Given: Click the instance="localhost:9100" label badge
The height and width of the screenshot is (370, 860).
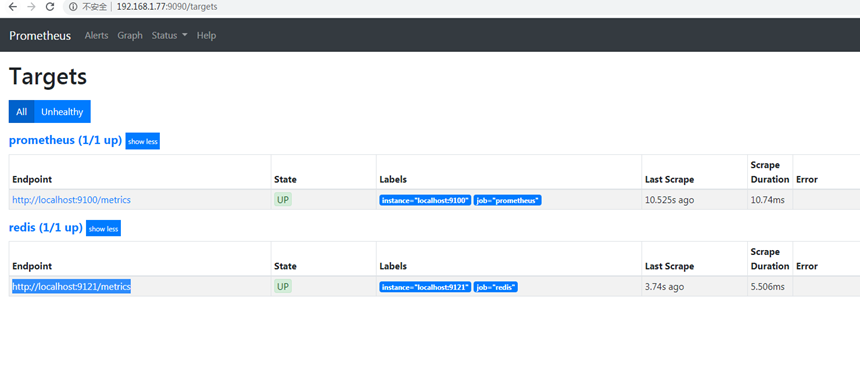Looking at the screenshot, I should pos(425,200).
